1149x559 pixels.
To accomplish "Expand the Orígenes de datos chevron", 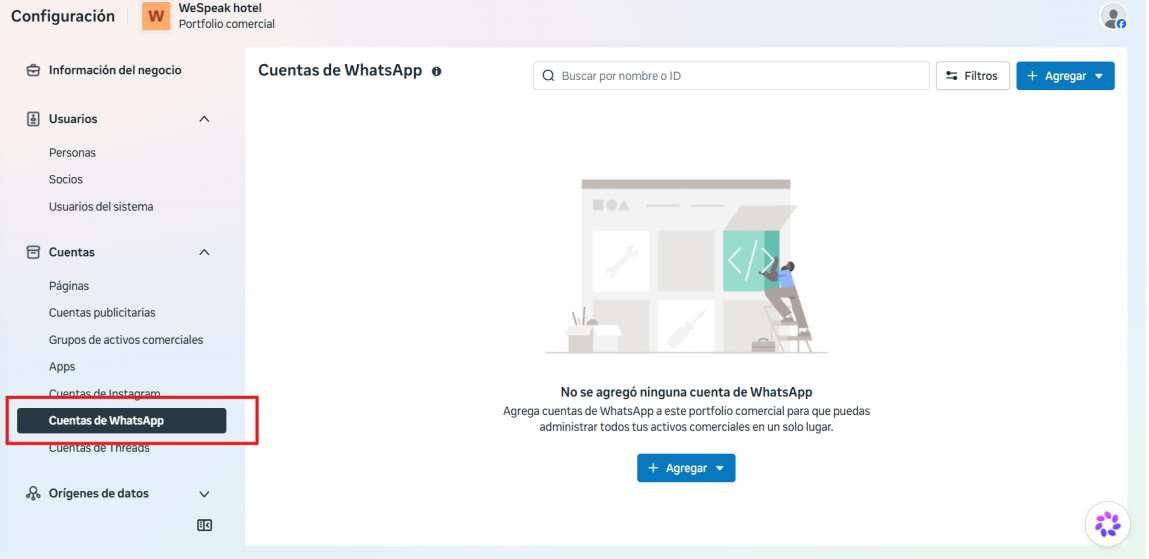I will coord(204,494).
